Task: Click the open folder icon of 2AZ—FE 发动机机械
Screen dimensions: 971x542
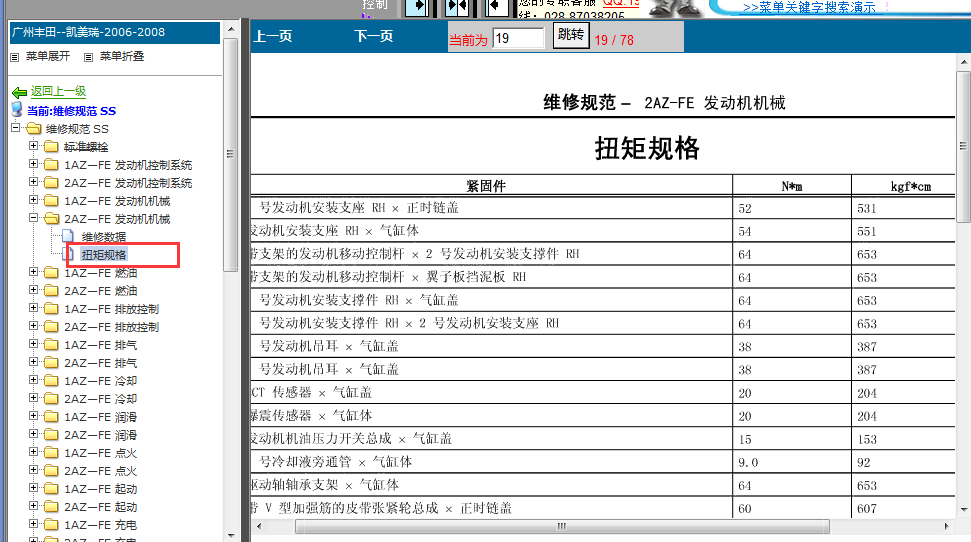Action: coord(51,218)
